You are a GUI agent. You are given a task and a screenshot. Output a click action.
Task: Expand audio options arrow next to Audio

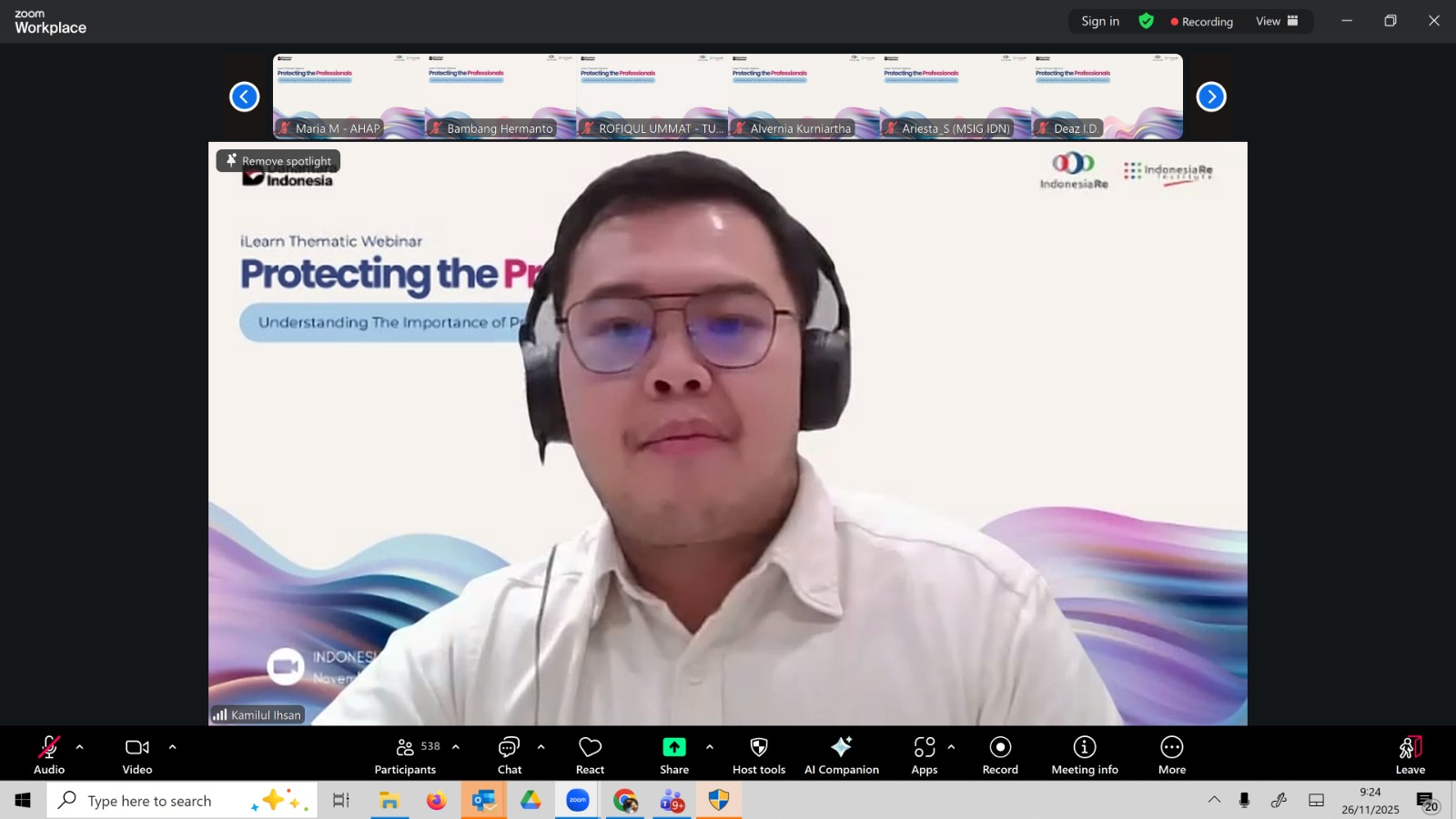pos(80,747)
